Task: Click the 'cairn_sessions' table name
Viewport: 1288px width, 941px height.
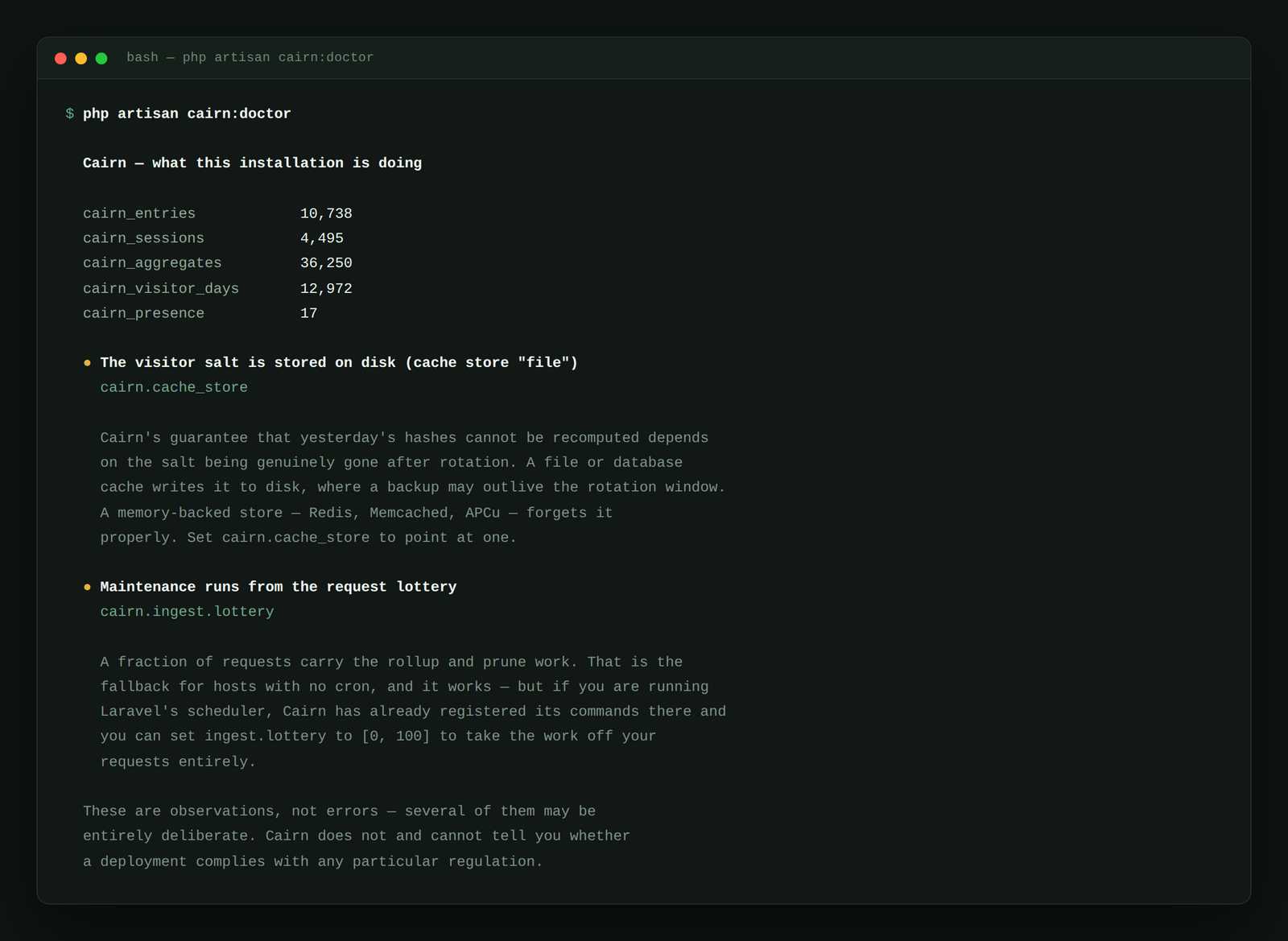Action: (x=143, y=238)
